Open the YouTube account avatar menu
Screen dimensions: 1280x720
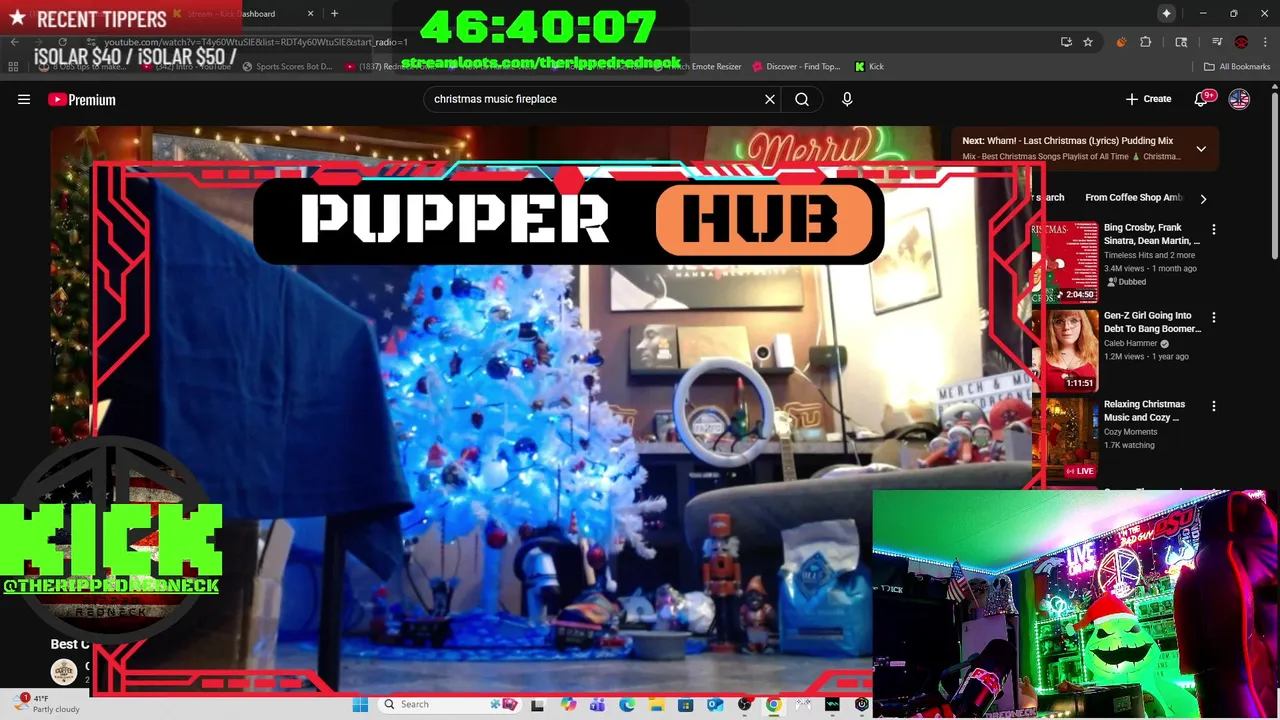point(1239,99)
